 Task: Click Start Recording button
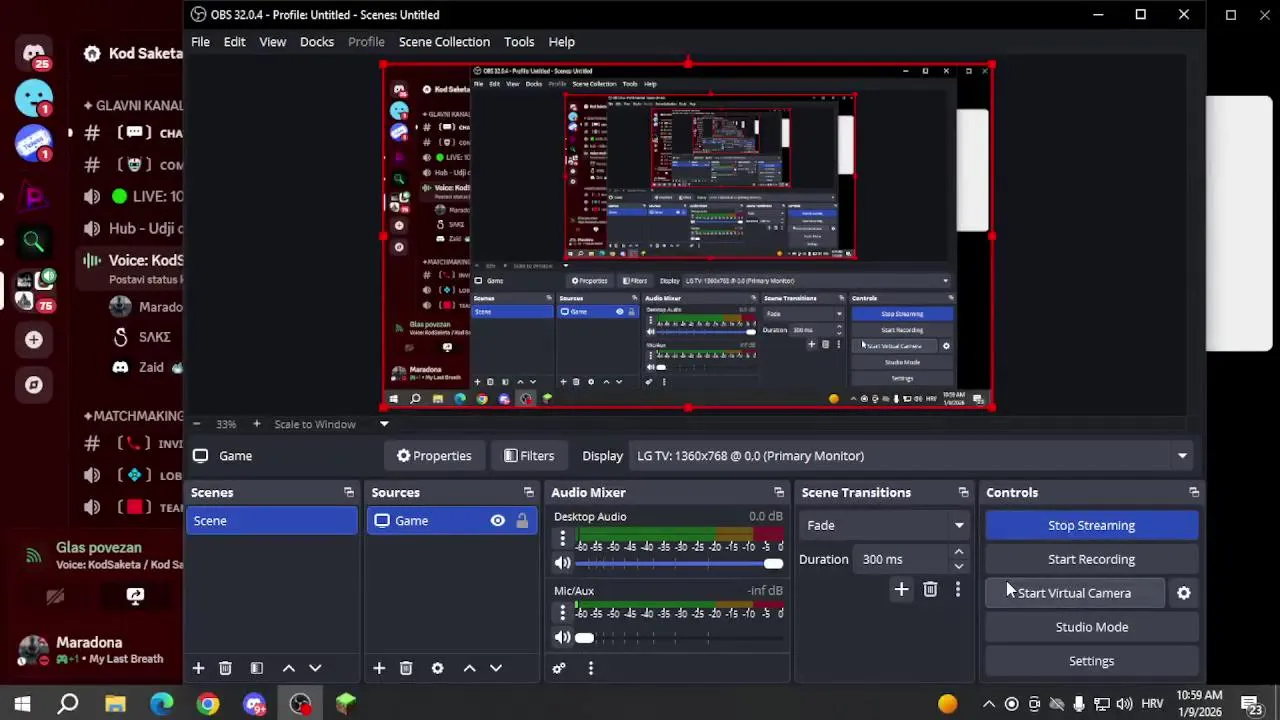1091,559
